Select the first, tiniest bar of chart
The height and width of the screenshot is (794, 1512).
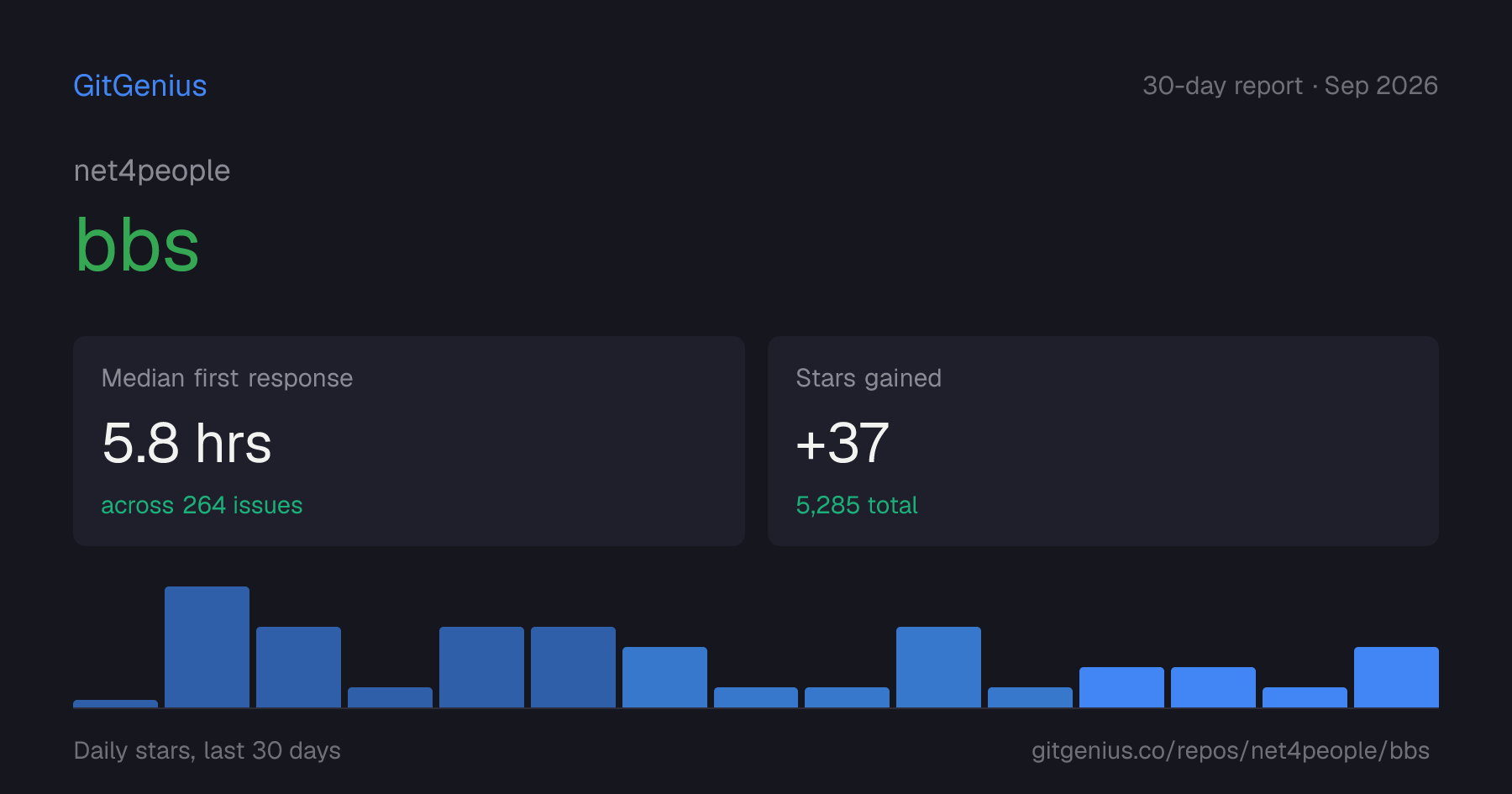pos(115,704)
